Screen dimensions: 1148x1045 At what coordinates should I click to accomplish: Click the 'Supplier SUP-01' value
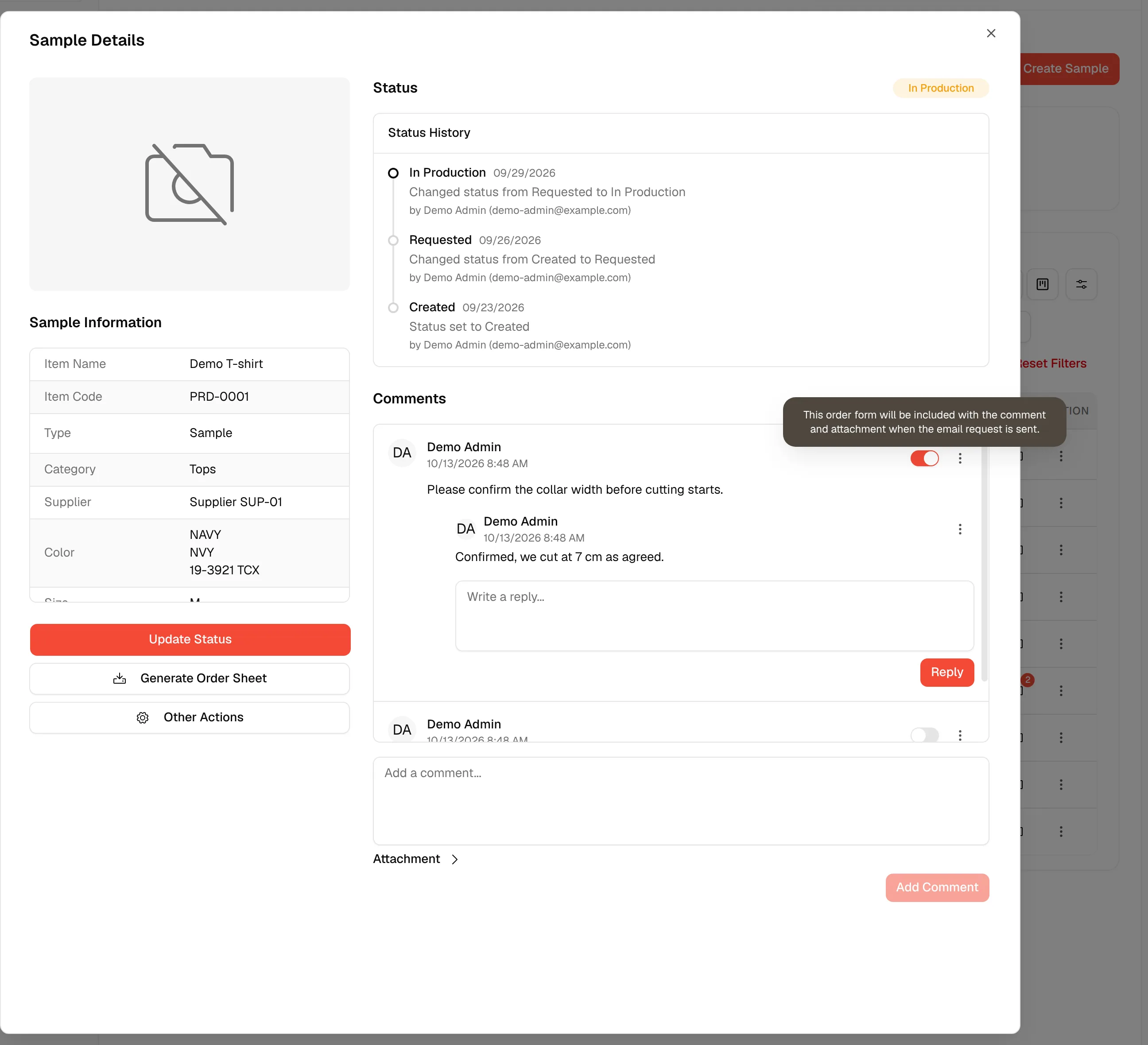click(x=236, y=502)
